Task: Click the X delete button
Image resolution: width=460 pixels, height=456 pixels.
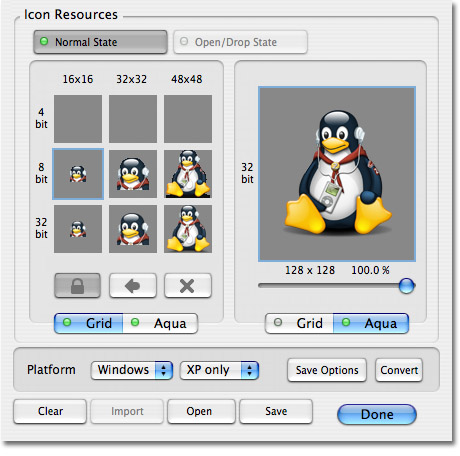Action: [188, 286]
